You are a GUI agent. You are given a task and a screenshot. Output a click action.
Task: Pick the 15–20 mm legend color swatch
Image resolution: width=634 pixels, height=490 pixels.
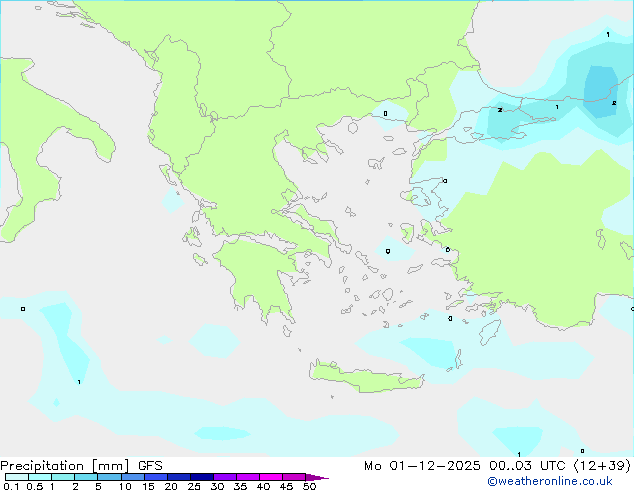click(x=156, y=477)
